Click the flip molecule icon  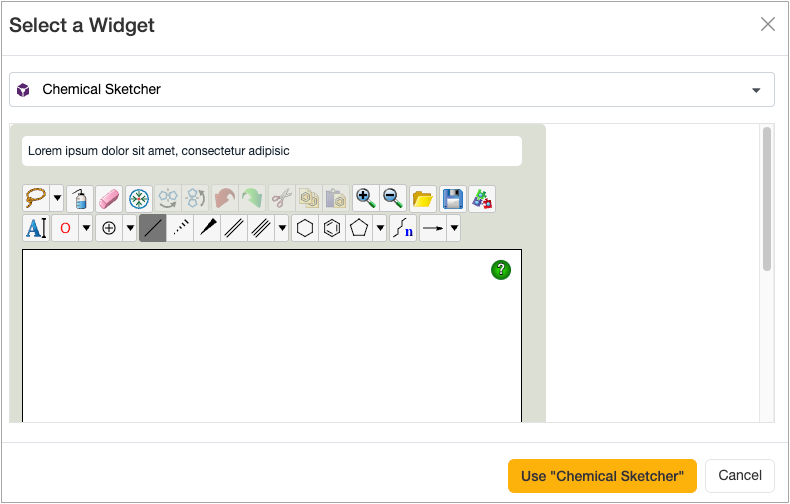coord(168,199)
